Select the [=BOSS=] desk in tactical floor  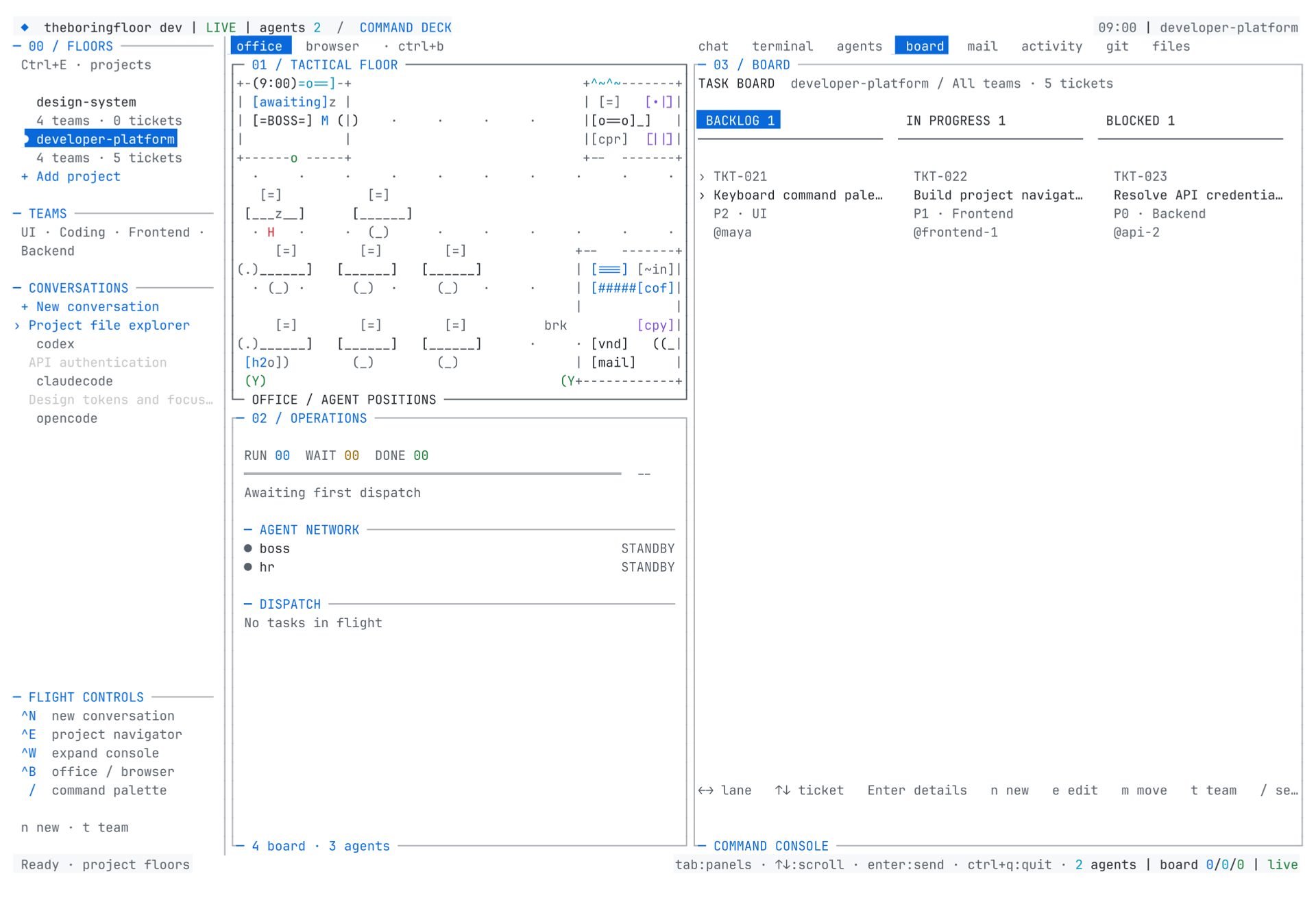[x=282, y=121]
